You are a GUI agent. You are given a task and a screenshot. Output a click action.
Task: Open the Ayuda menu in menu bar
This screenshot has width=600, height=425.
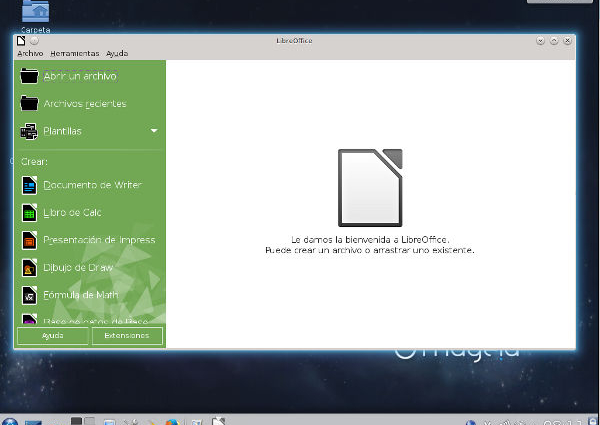coord(117,53)
